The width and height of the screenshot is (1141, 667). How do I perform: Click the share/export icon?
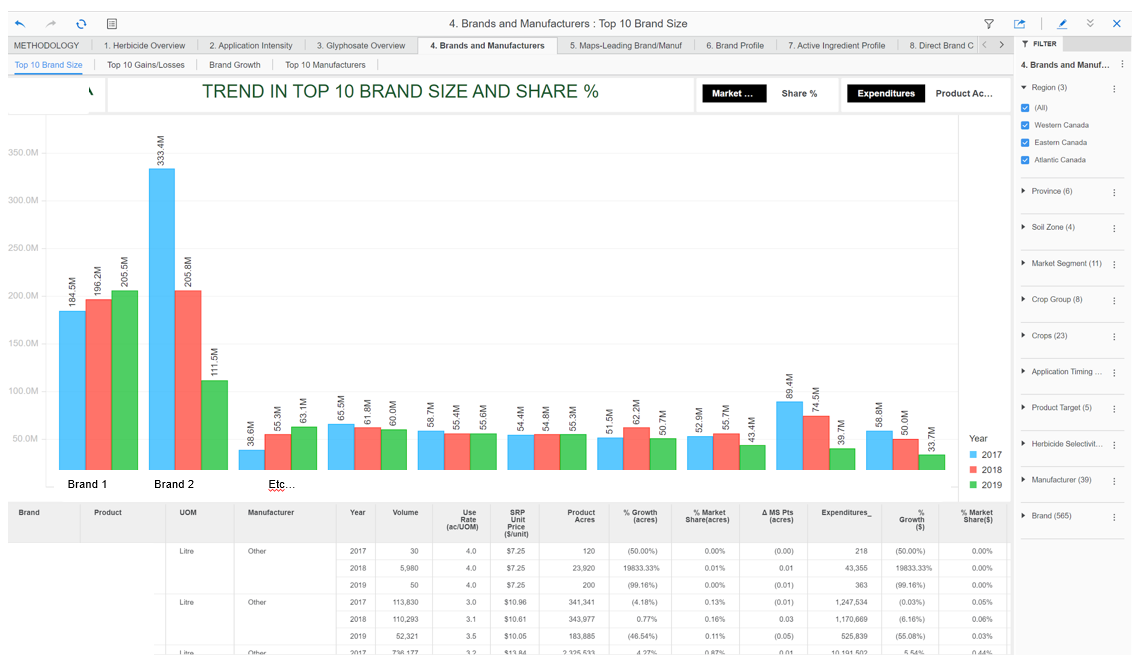[x=1019, y=24]
